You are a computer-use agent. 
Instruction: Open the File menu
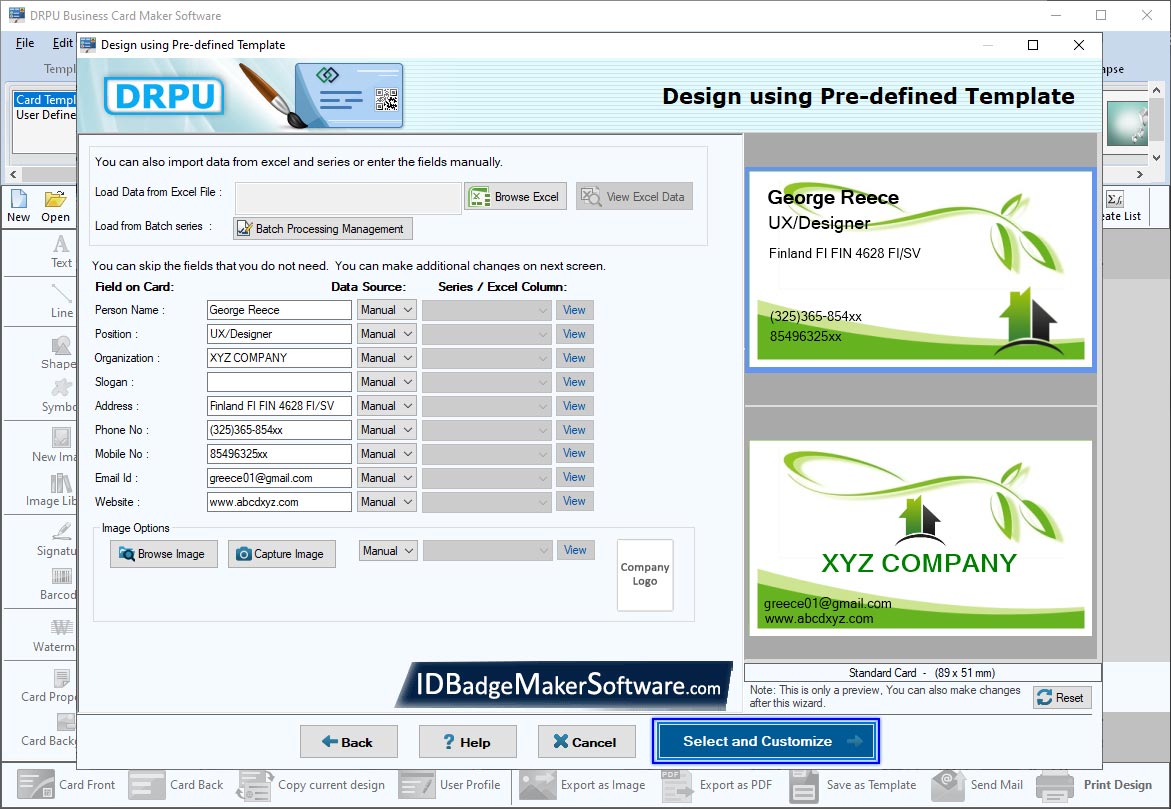pyautogui.click(x=25, y=43)
